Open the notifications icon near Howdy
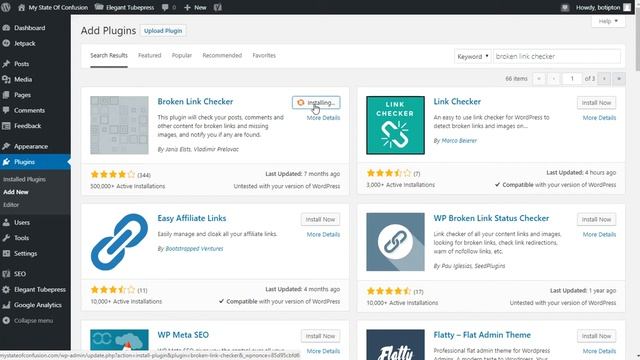The width and height of the screenshot is (640, 360). tap(565, 7)
